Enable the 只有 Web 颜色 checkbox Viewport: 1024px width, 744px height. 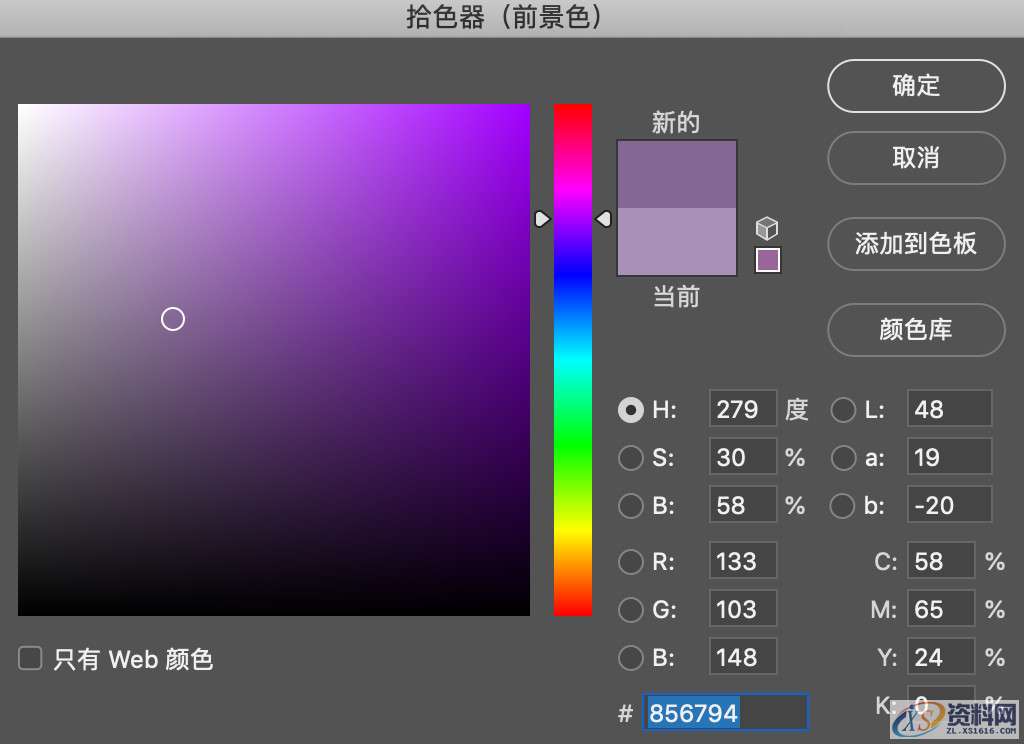(x=30, y=658)
